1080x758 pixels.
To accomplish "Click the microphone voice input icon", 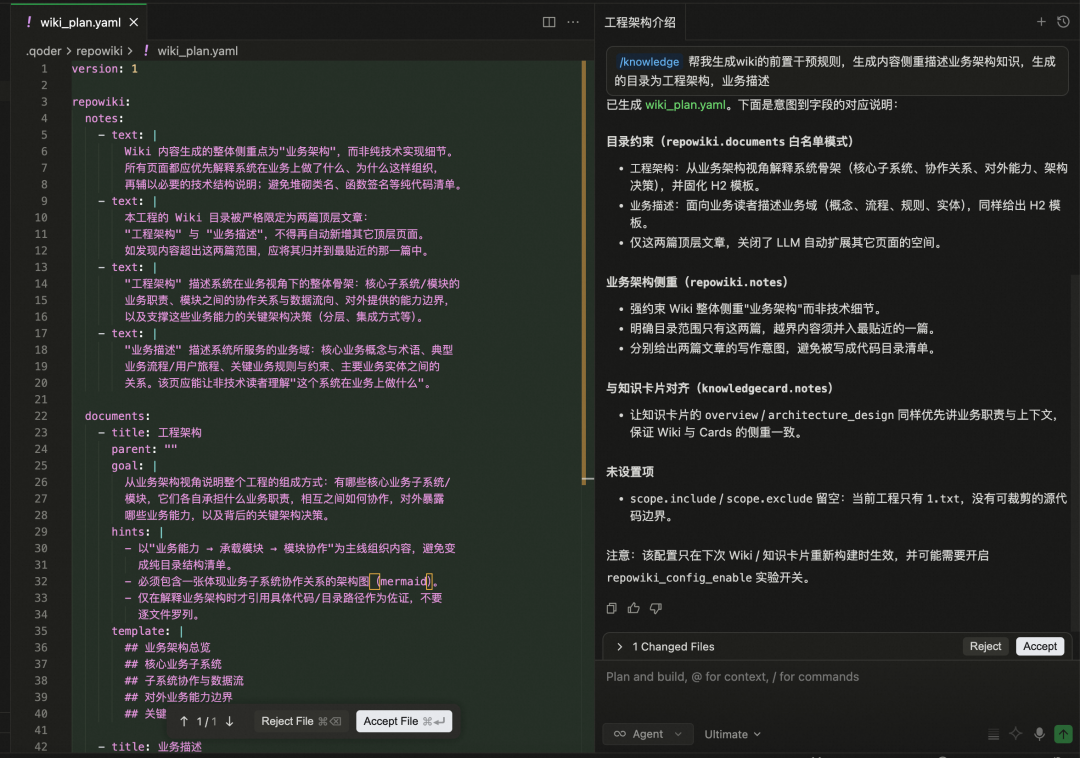I will [1039, 734].
